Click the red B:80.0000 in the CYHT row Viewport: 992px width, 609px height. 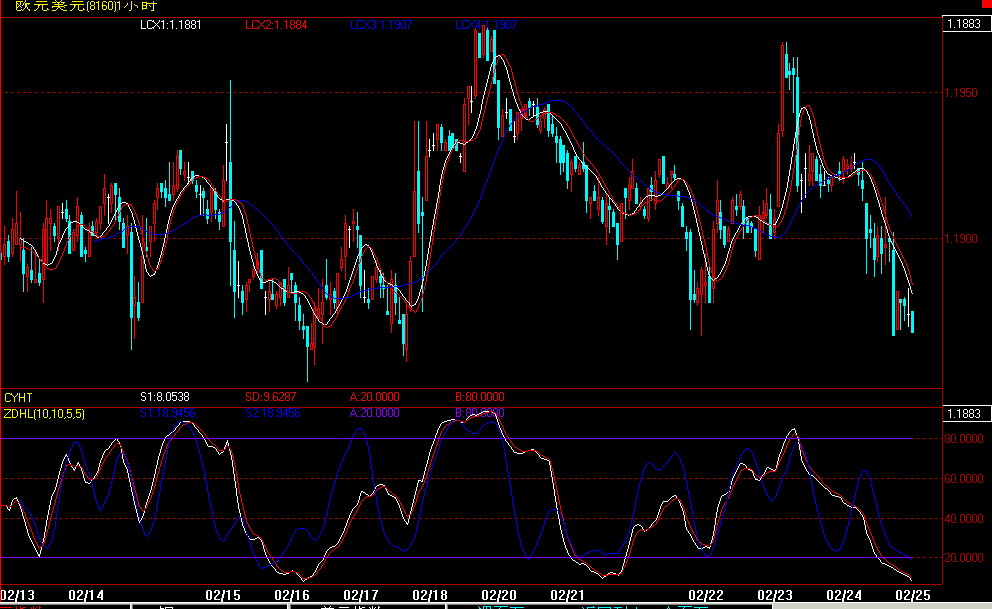pos(480,397)
